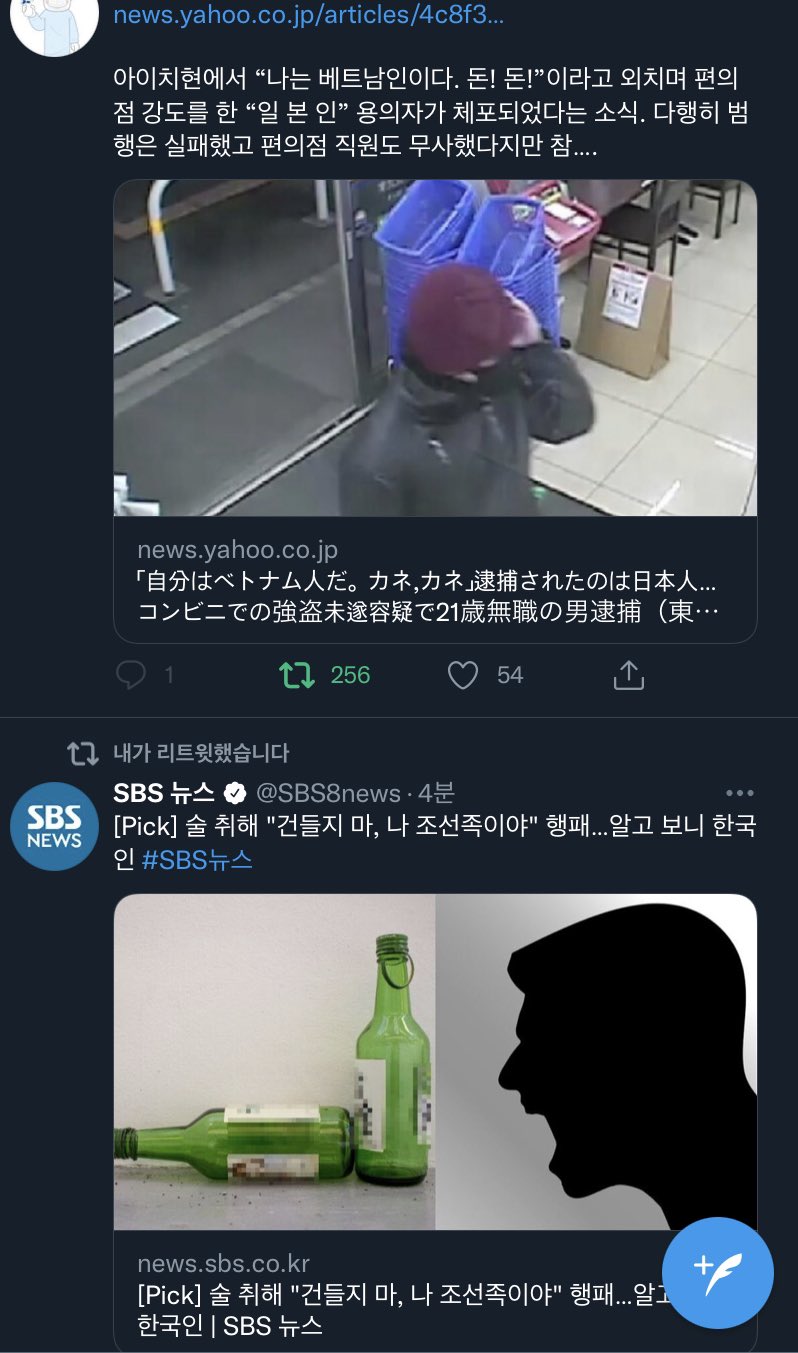The width and height of the screenshot is (798, 1353).
Task: Open the @SBS8news handle
Action: pos(328,794)
